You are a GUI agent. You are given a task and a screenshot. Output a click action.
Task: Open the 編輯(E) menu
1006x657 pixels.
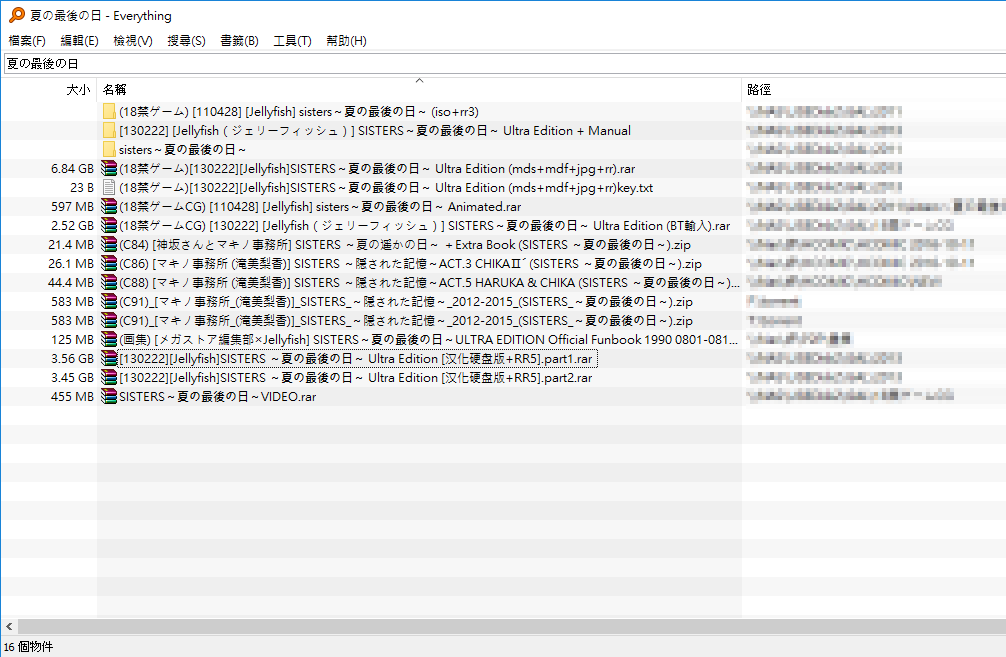(80, 41)
